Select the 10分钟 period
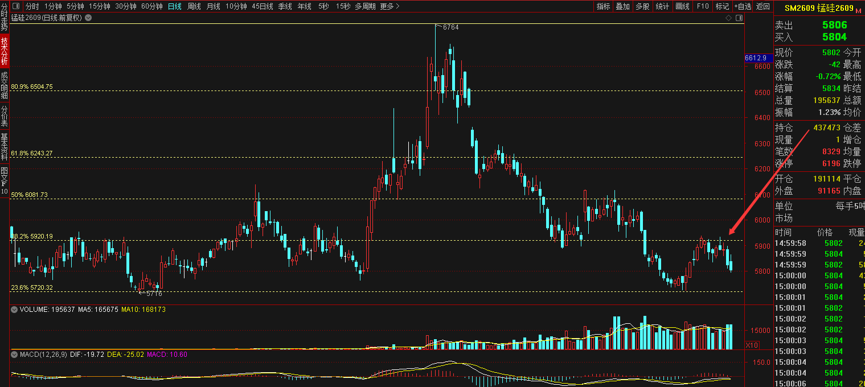 236,7
